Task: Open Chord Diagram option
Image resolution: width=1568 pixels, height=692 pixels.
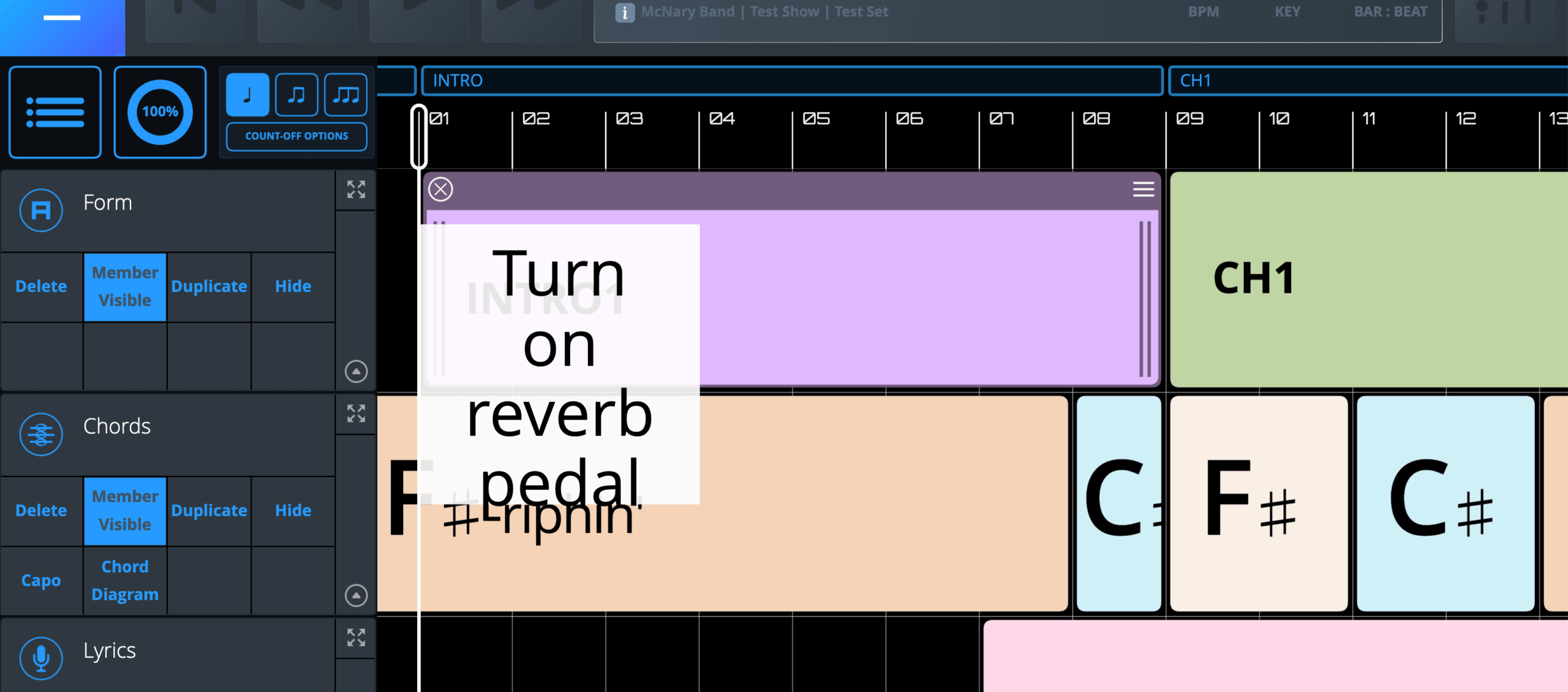Action: pos(125,581)
